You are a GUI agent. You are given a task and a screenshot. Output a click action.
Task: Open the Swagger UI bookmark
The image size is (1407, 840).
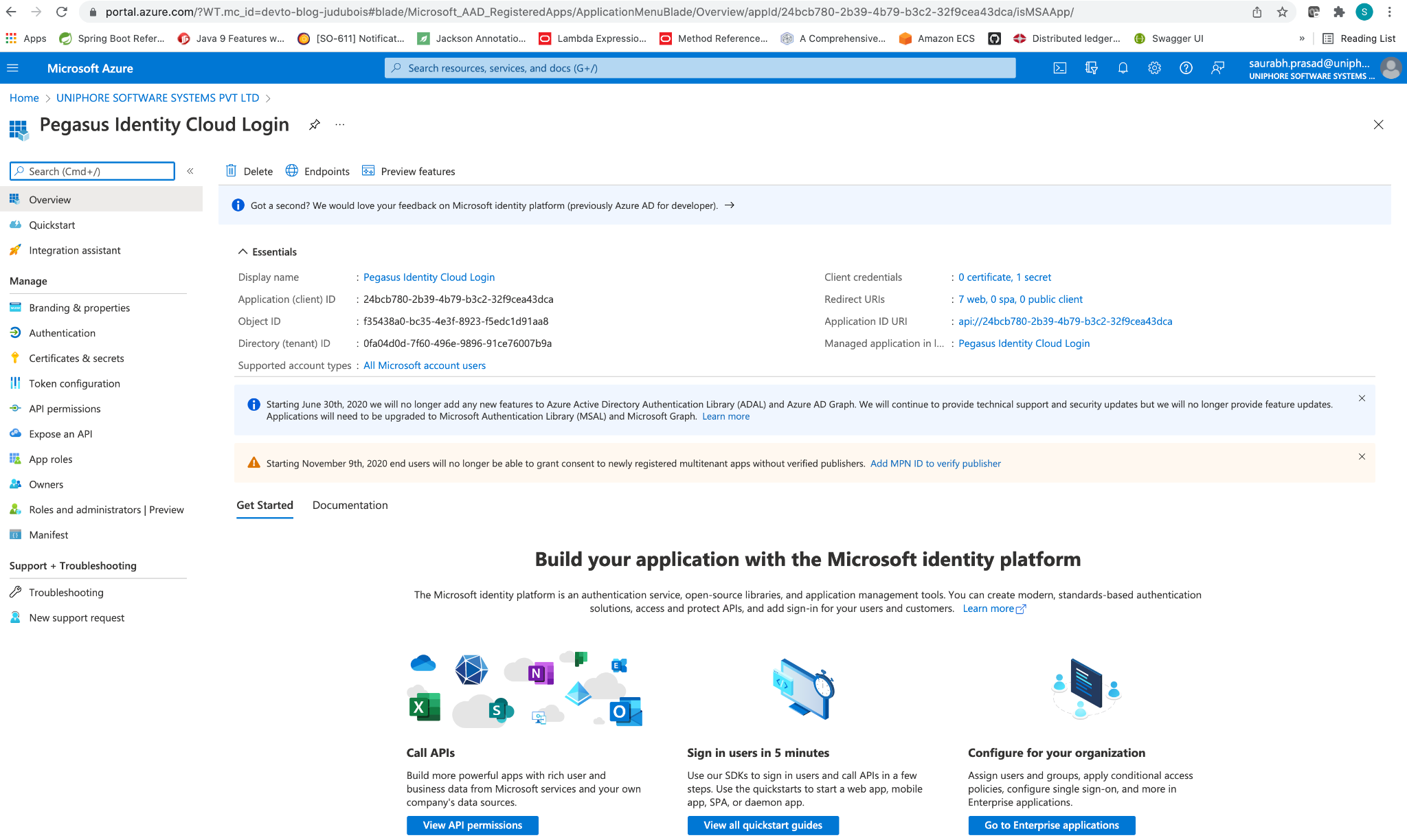point(1169,38)
